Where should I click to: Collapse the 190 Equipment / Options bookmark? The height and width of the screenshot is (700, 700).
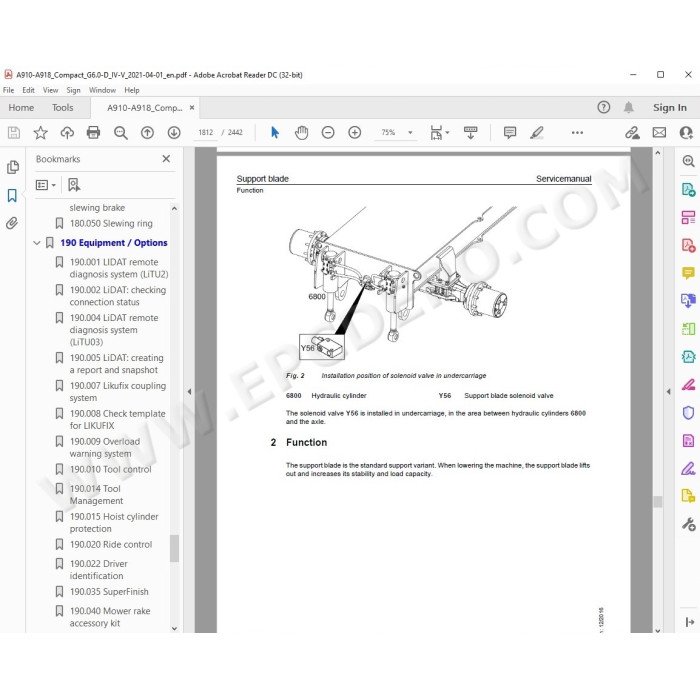(x=37, y=243)
